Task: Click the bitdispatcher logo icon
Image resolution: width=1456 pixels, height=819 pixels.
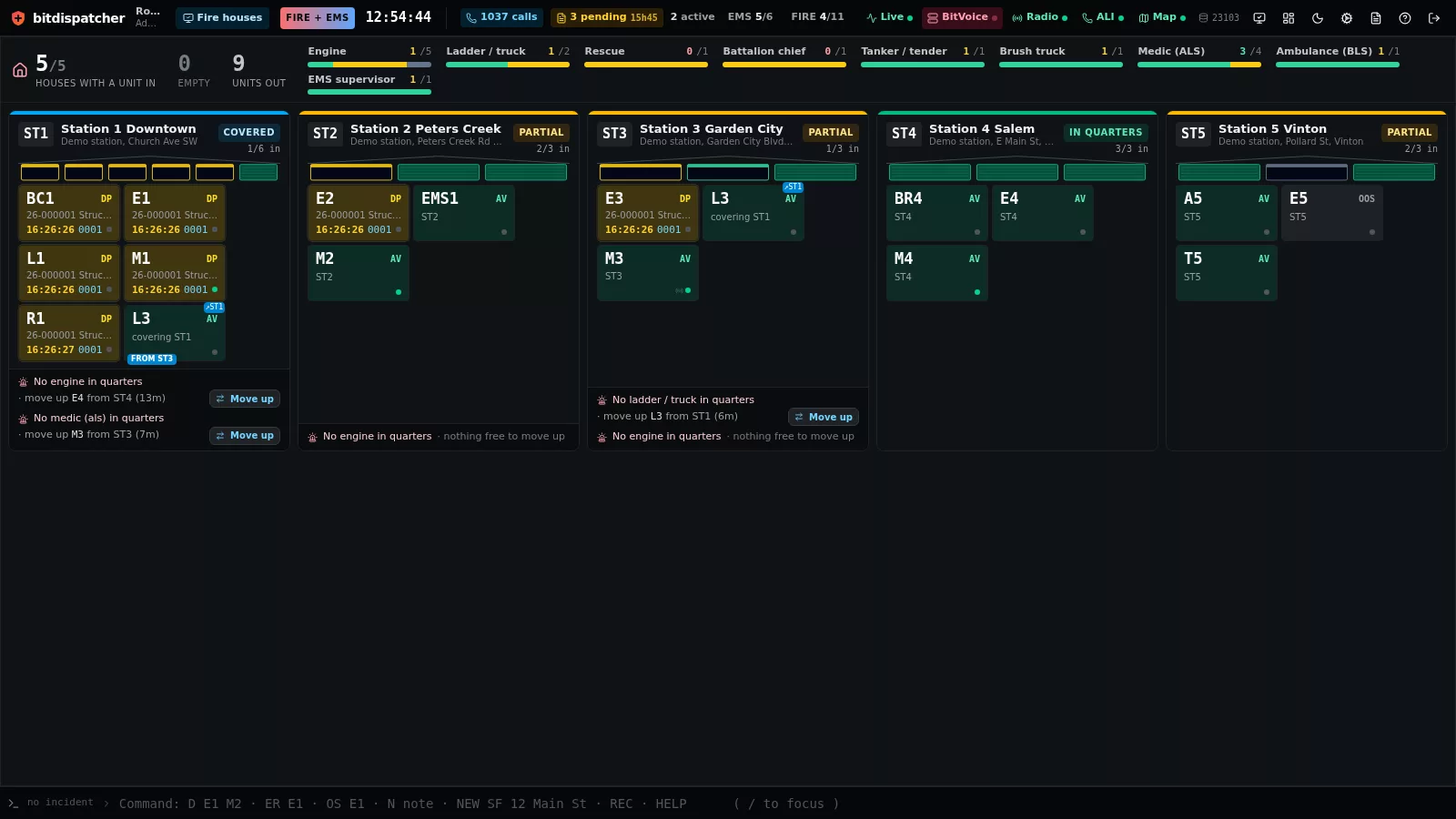Action: click(17, 17)
